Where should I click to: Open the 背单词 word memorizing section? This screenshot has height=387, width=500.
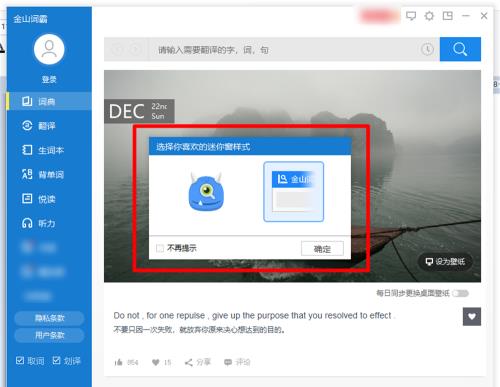(43, 174)
